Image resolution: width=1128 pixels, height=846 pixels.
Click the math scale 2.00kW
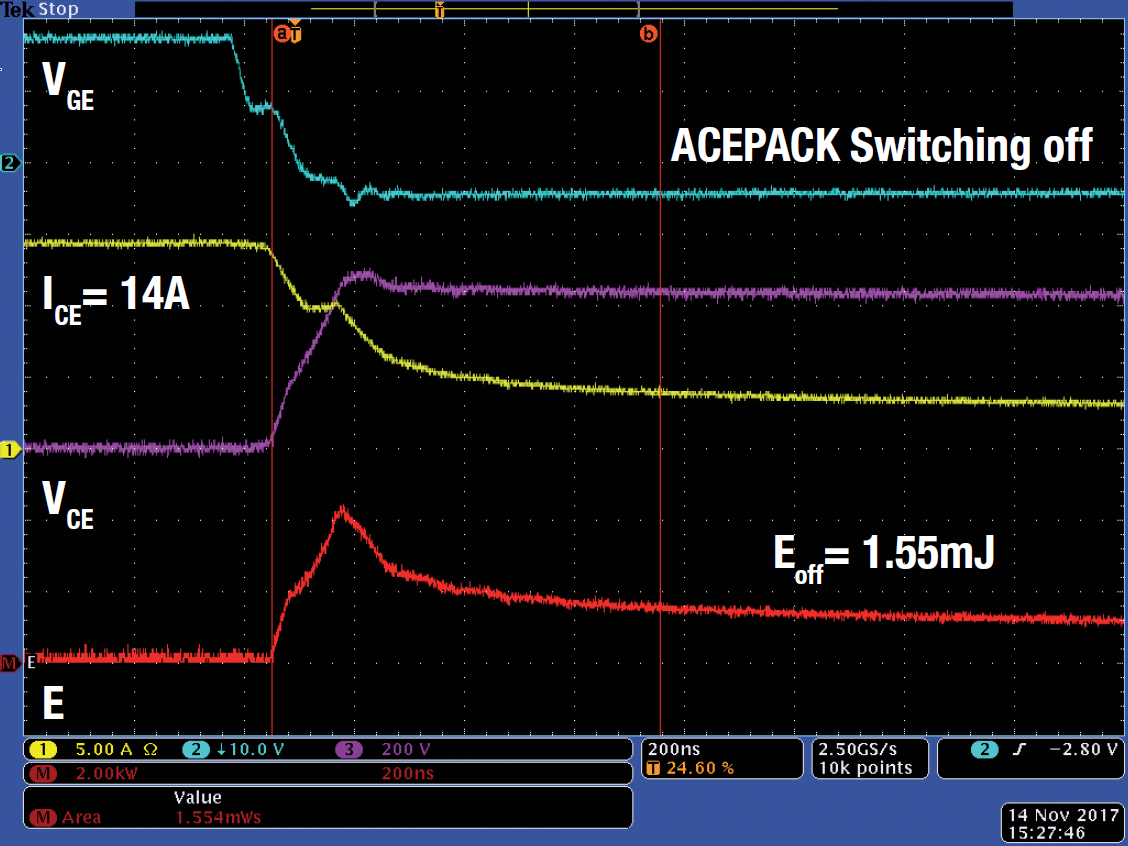coord(106,773)
